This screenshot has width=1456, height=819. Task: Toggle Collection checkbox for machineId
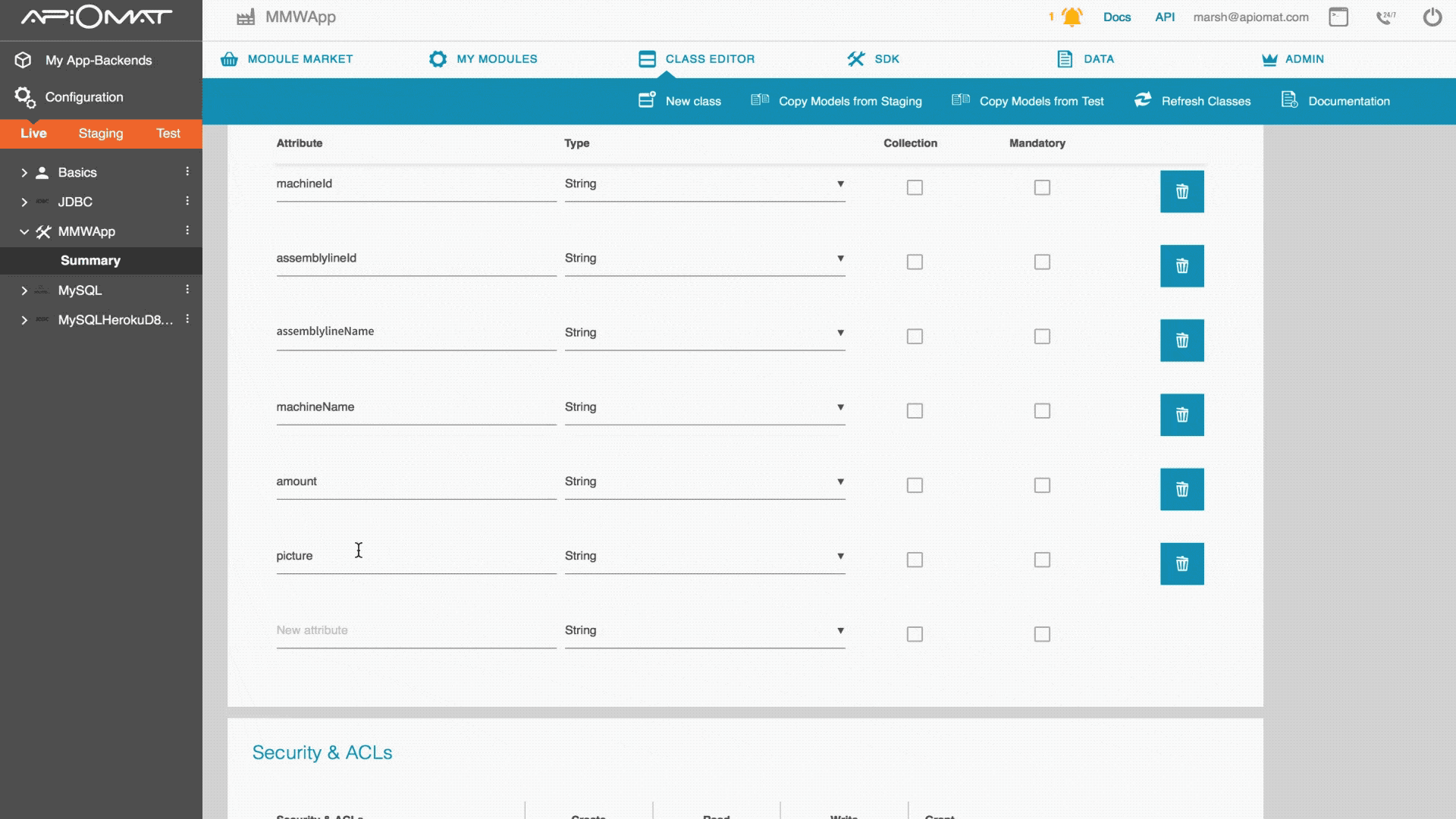[914, 187]
